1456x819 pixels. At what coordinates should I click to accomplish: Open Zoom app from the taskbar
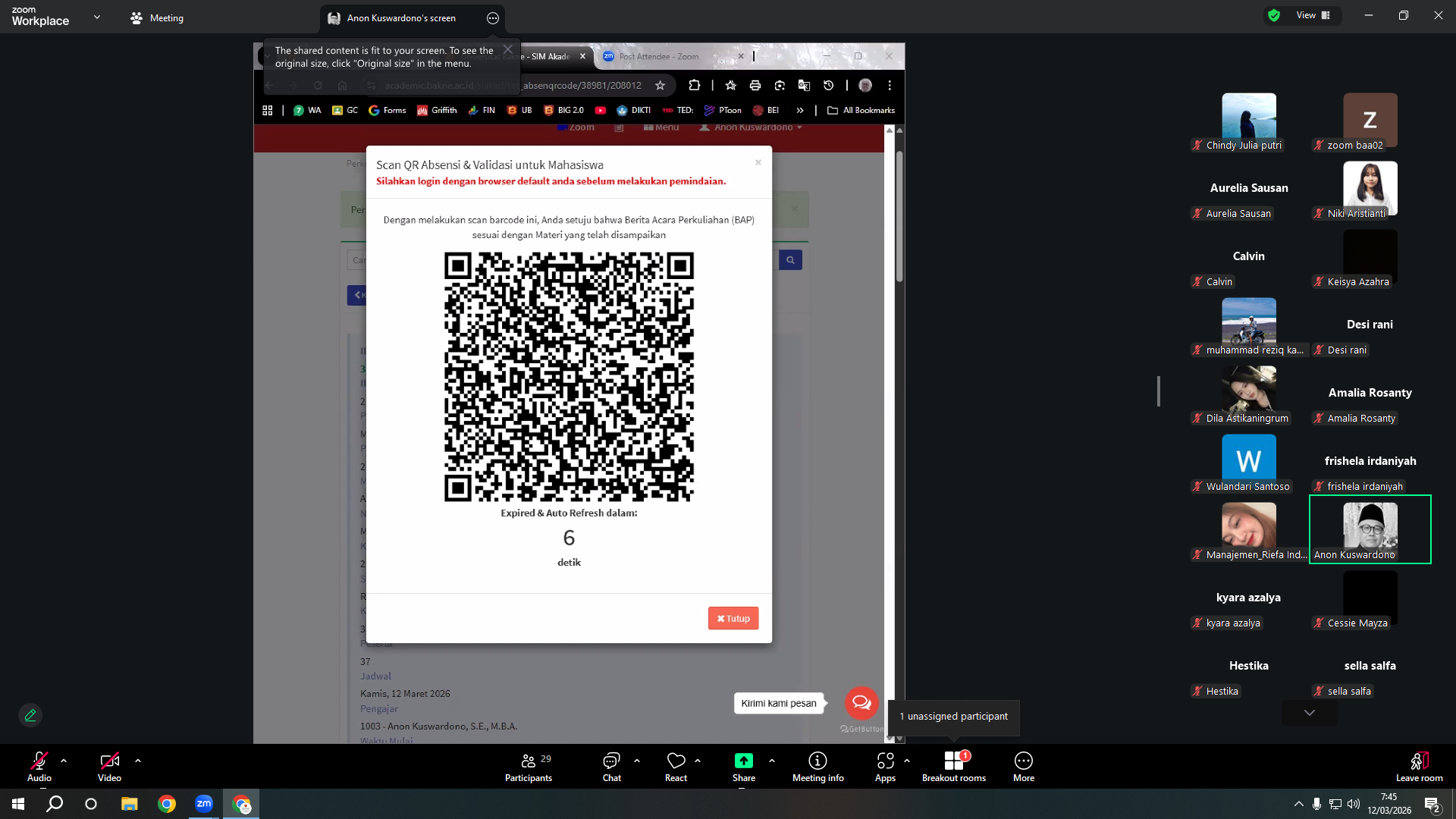tap(204, 804)
